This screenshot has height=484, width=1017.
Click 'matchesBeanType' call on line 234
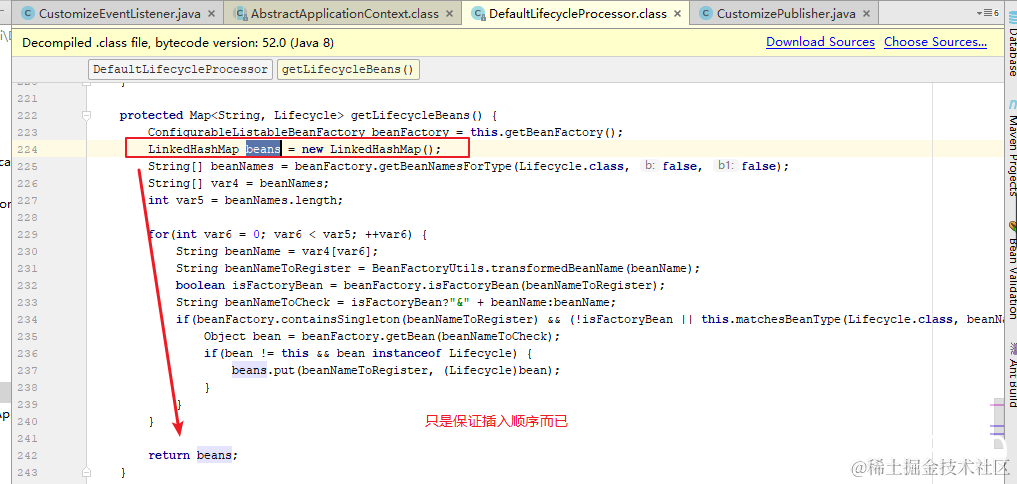(789, 319)
